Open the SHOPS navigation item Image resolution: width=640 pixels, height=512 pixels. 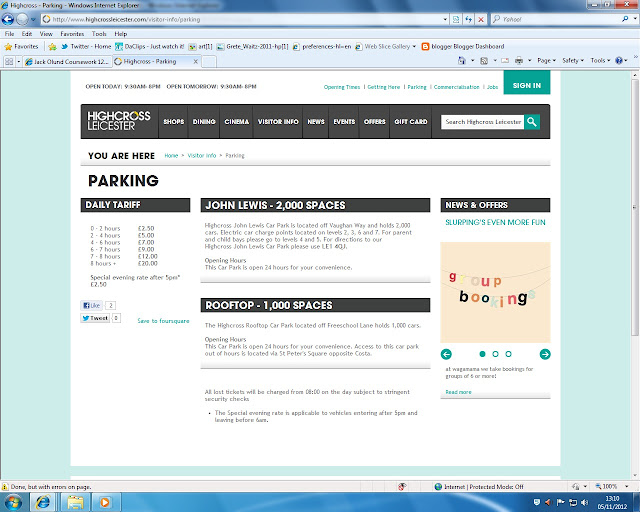173,122
